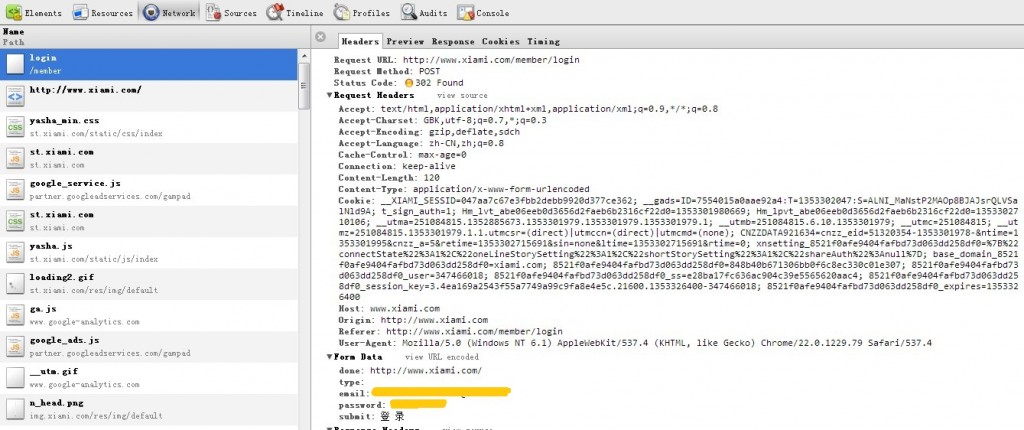Image resolution: width=1024 pixels, height=430 pixels.
Task: Open the Console panel
Action: pos(483,12)
